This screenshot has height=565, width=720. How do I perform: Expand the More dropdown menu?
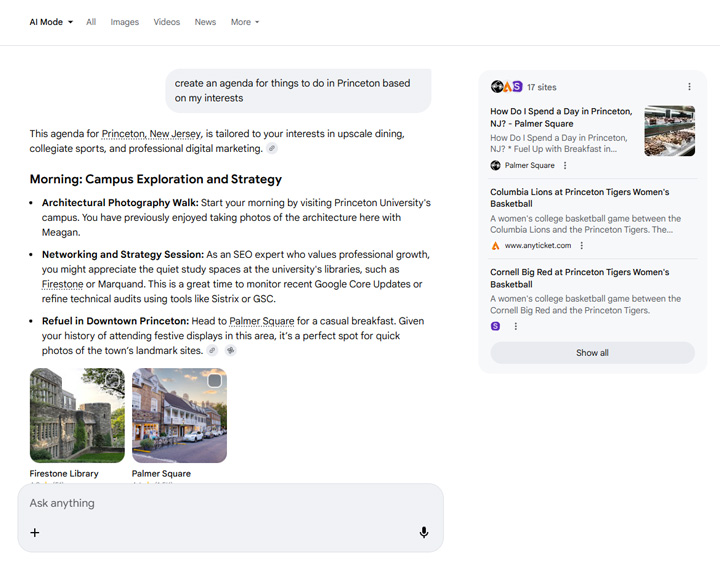coord(244,22)
